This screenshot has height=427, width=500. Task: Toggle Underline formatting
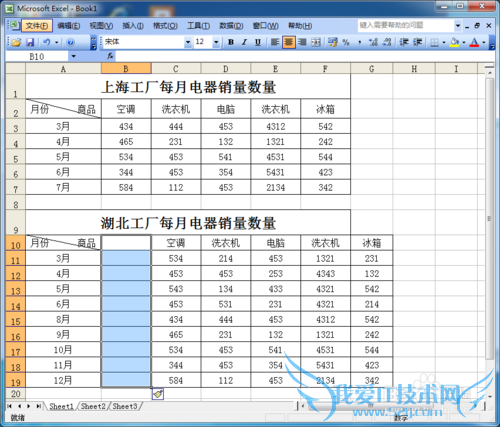coord(258,42)
